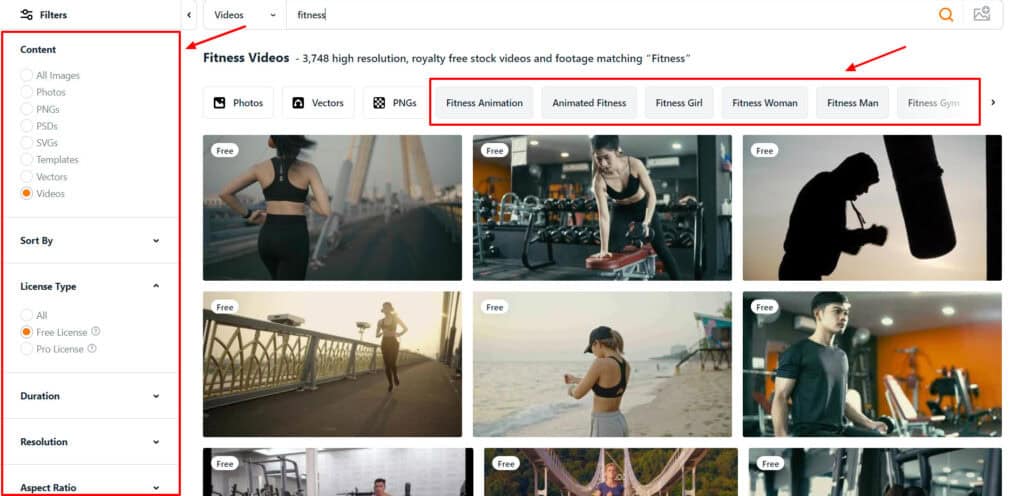Image resolution: width=1024 pixels, height=496 pixels.
Task: Open the Videos search type dropdown
Action: point(245,14)
